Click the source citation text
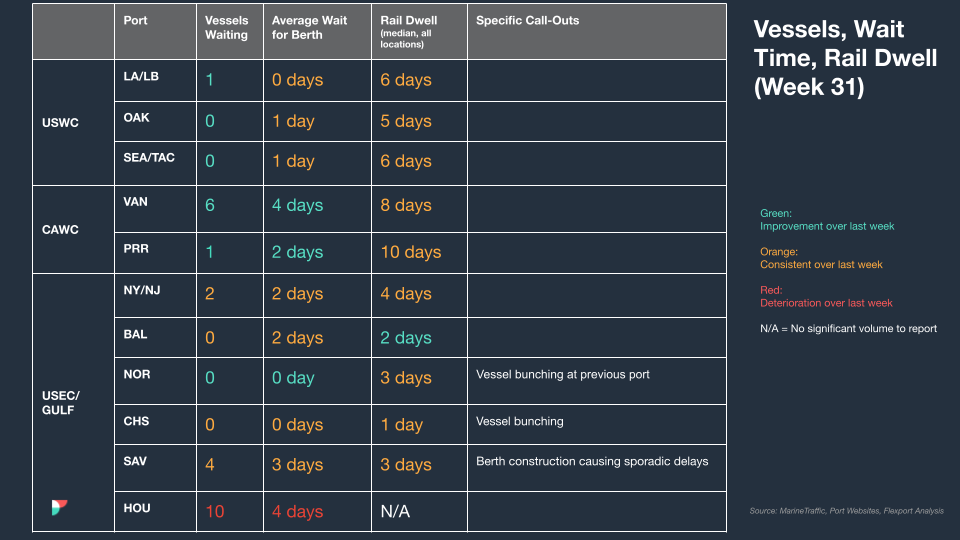Screen dimensions: 960x540 pyautogui.click(x=846, y=511)
